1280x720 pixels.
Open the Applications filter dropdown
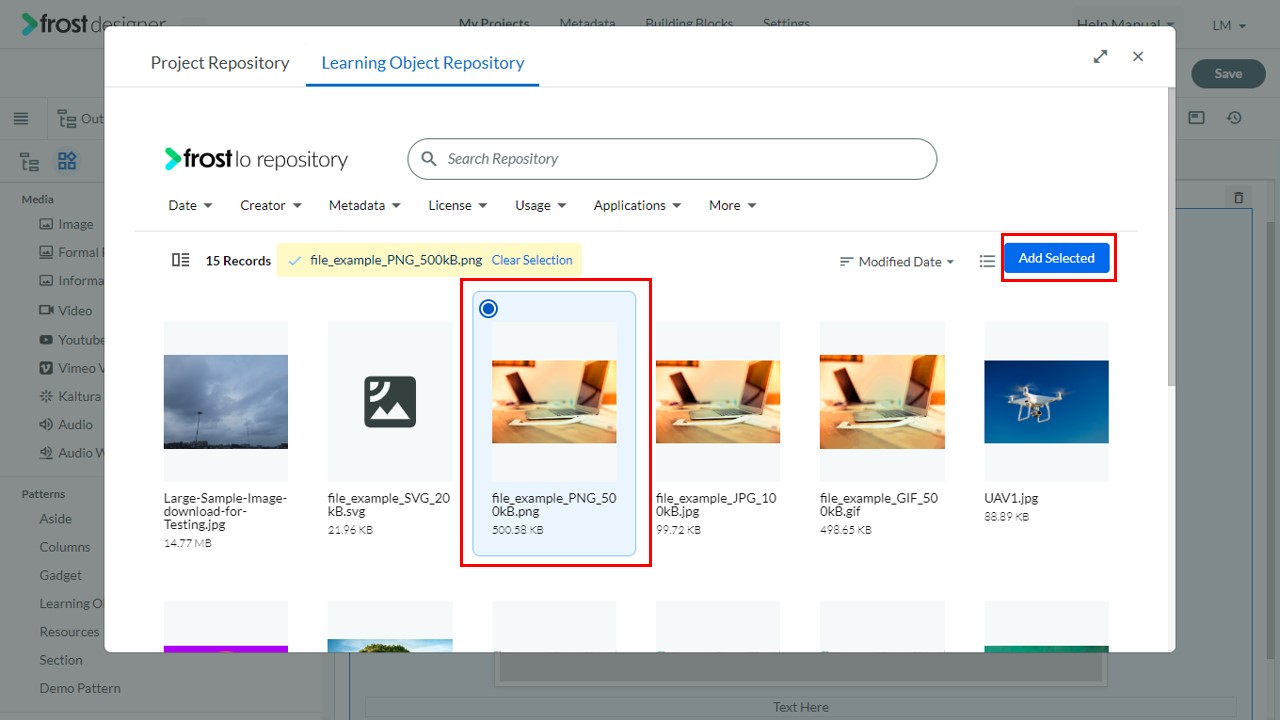point(638,205)
